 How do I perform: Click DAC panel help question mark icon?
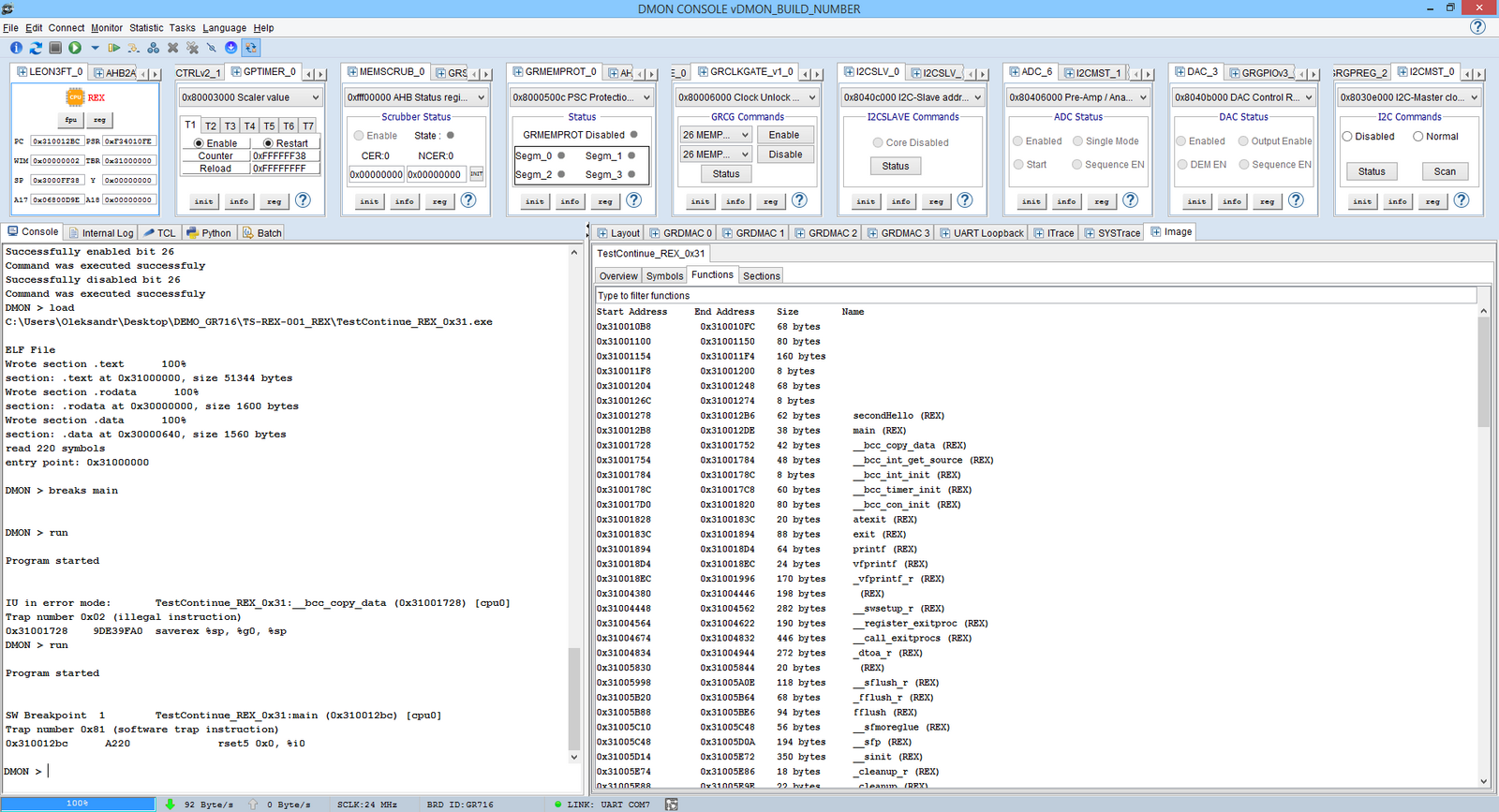(1296, 200)
